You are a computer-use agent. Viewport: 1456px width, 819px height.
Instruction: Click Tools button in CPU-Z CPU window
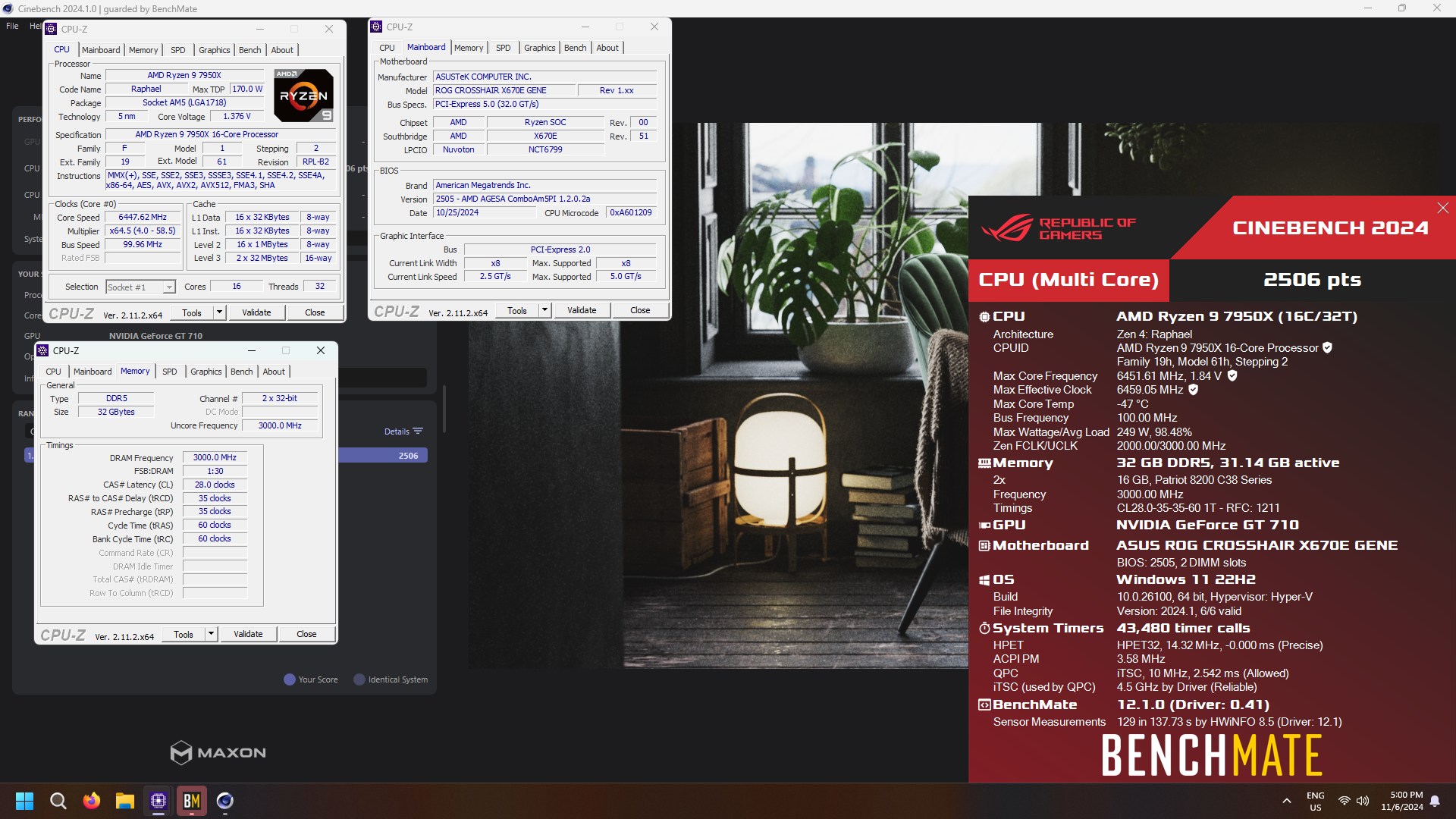coord(192,312)
